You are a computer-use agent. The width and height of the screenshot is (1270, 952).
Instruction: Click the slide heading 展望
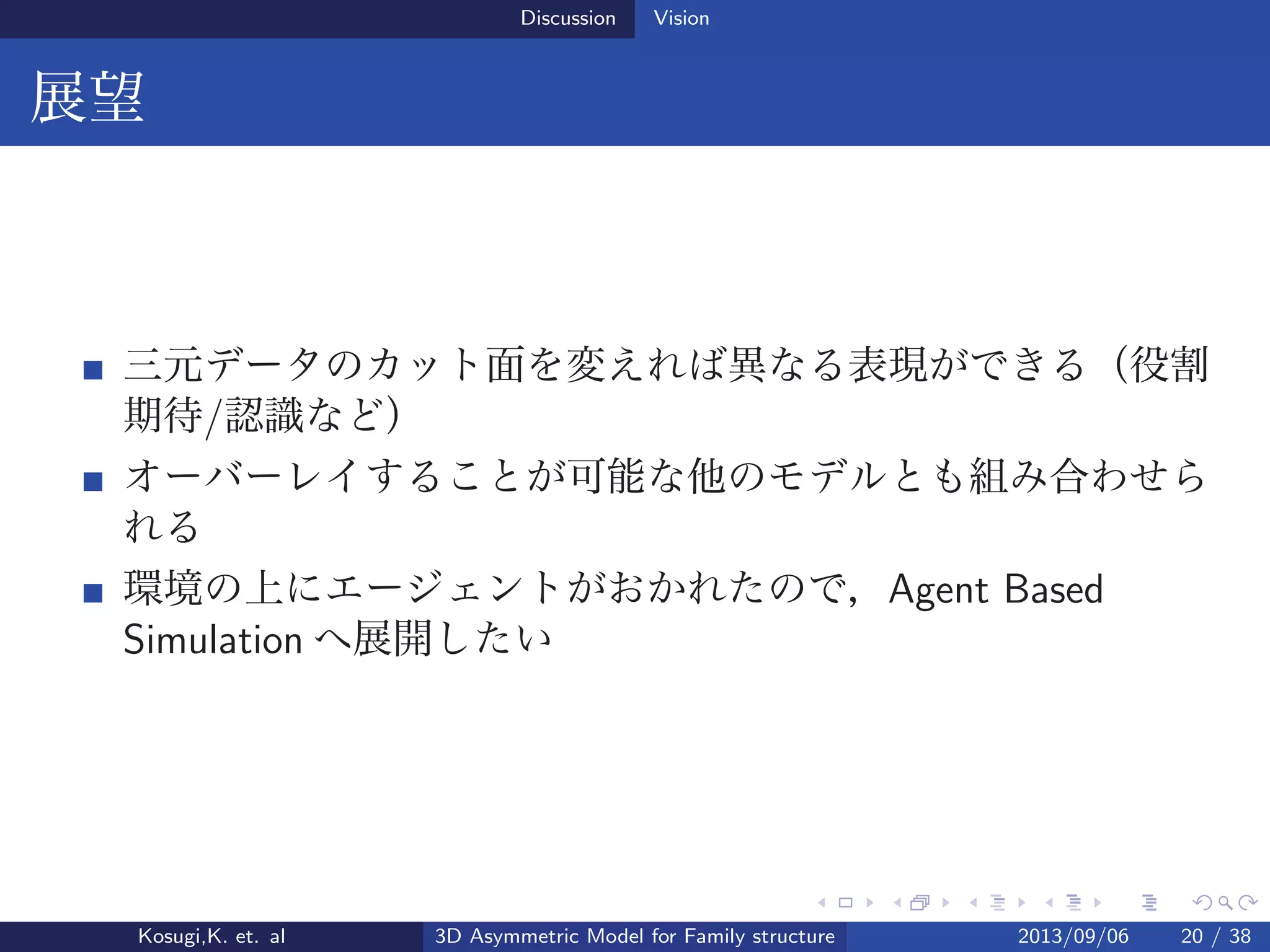tap(87, 97)
